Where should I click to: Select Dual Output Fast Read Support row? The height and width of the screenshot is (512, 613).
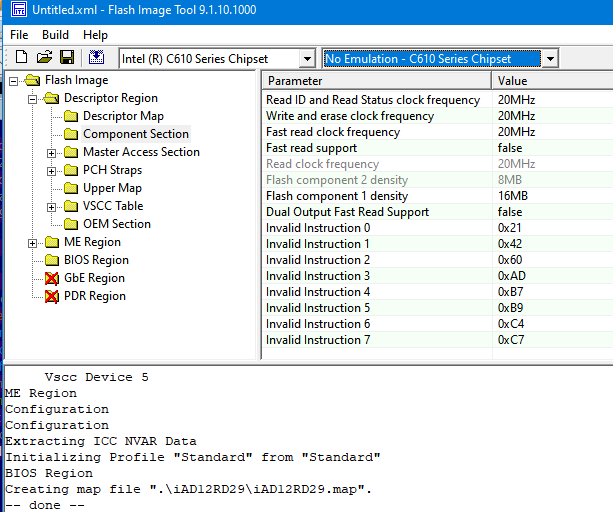438,212
